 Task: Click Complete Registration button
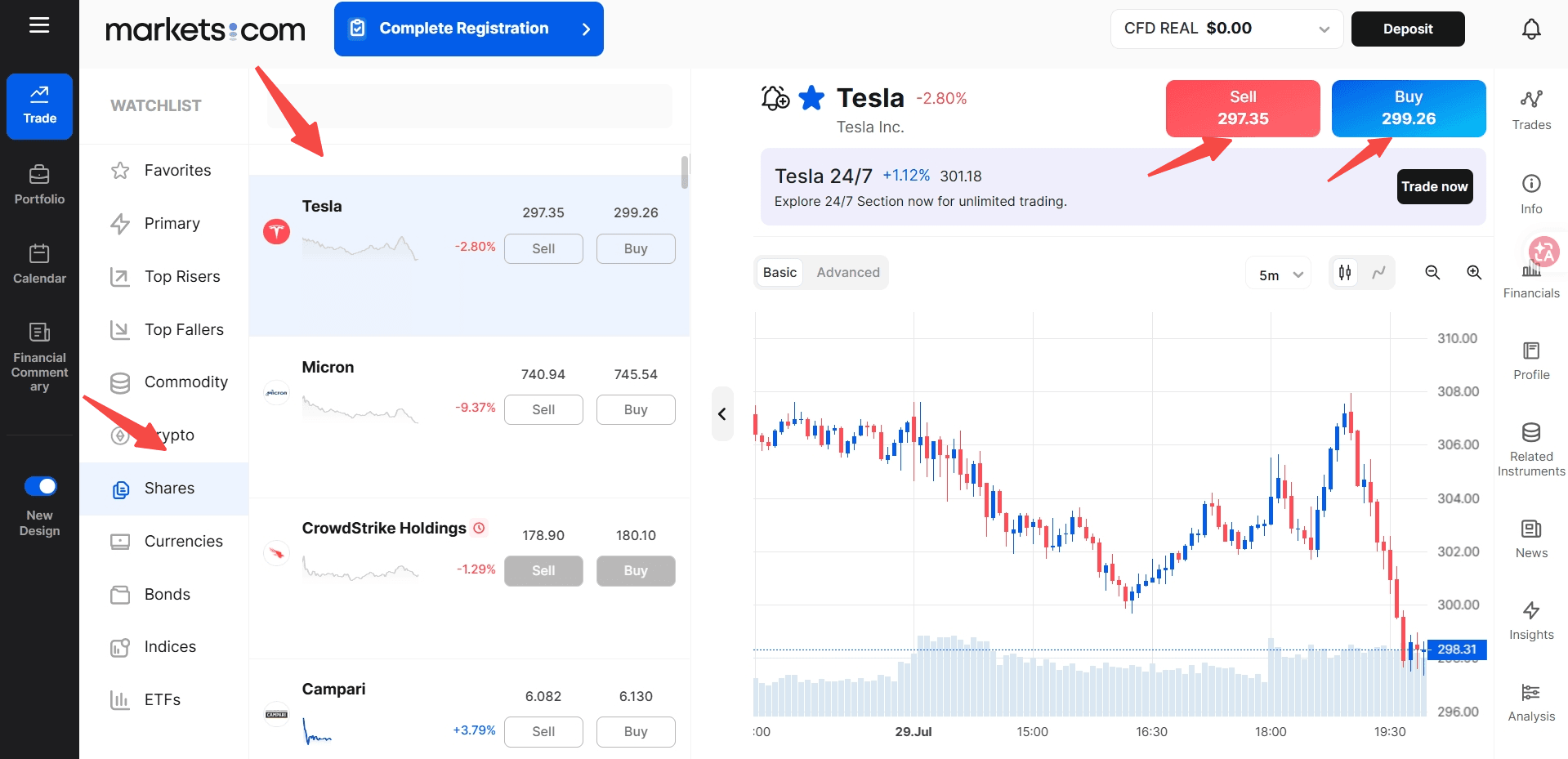(x=469, y=29)
